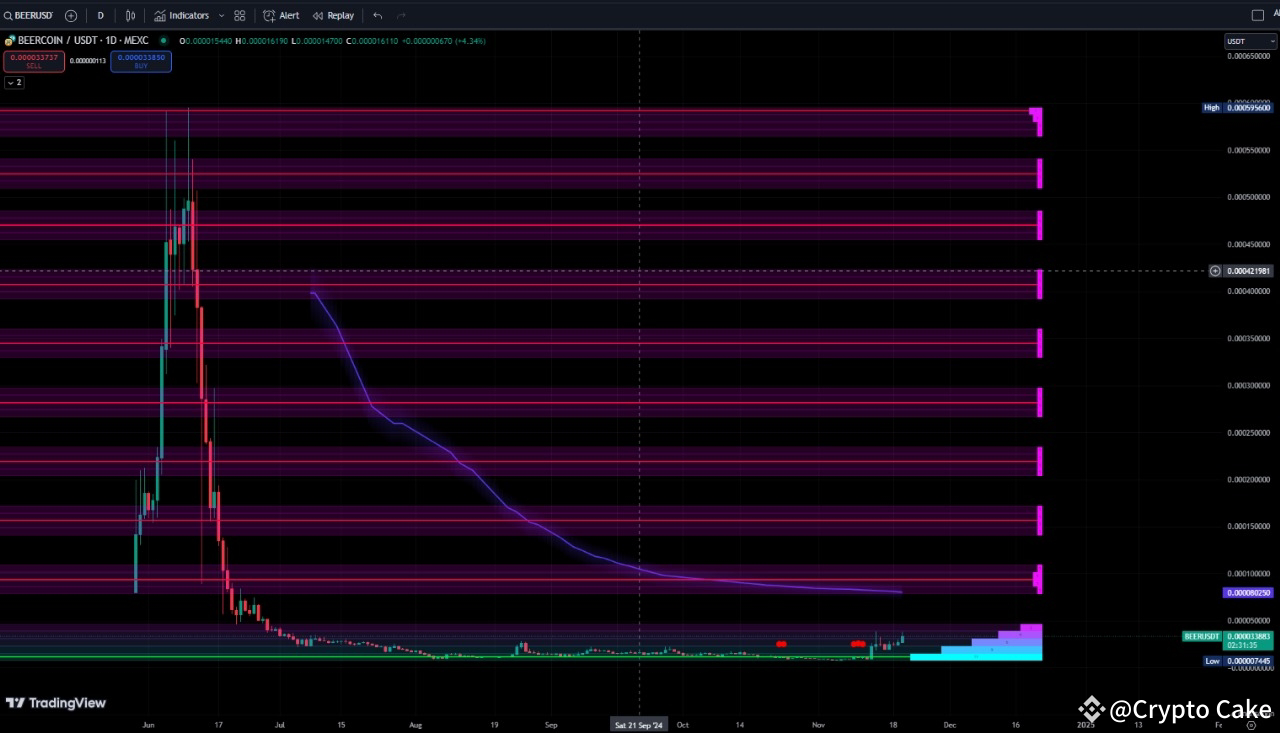
Task: Start bar Replay mode
Action: [333, 15]
